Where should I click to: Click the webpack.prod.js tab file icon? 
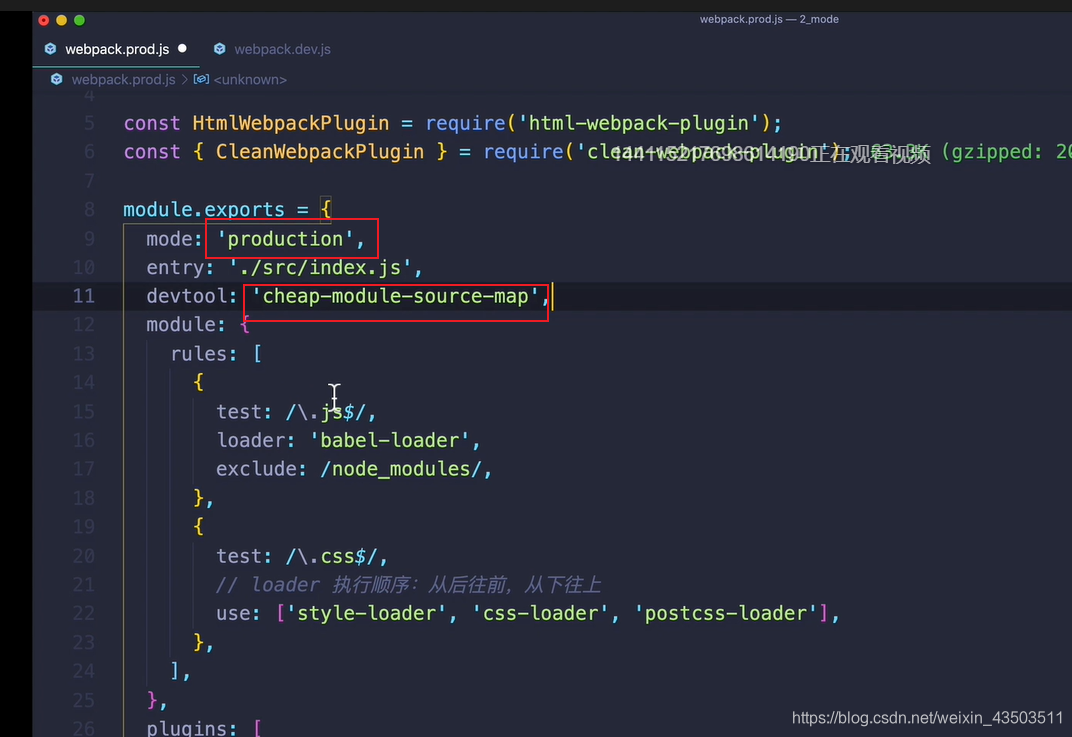coord(51,49)
